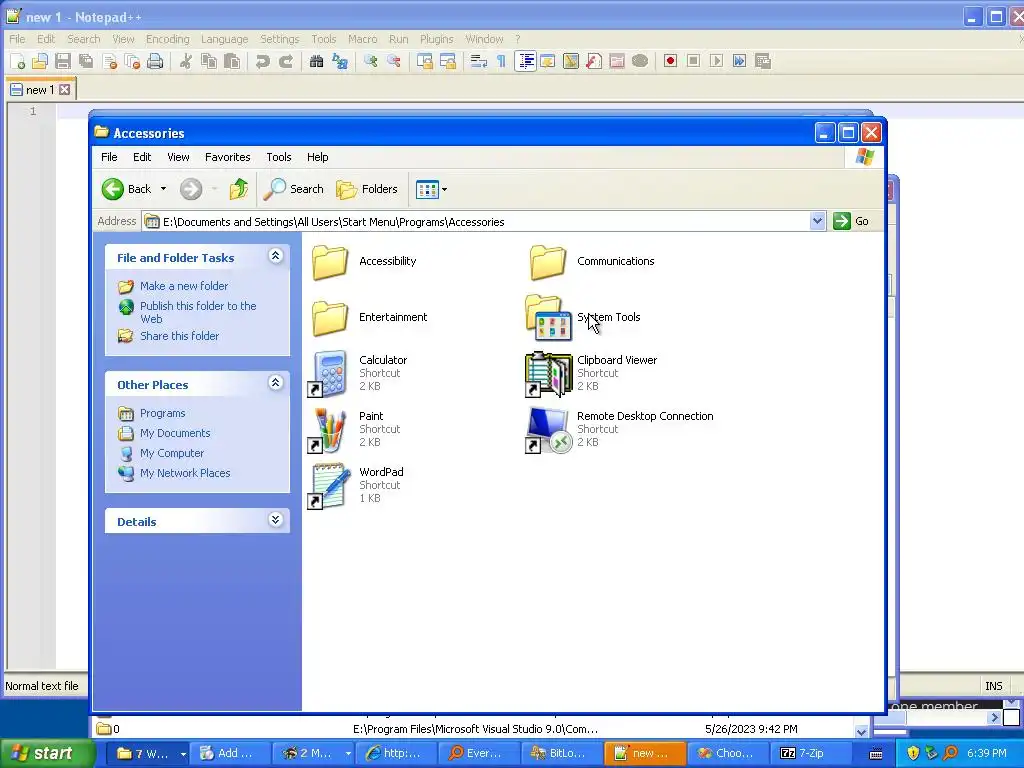This screenshot has height=768, width=1024.
Task: Open the Entertainment folder
Action: click(x=369, y=317)
